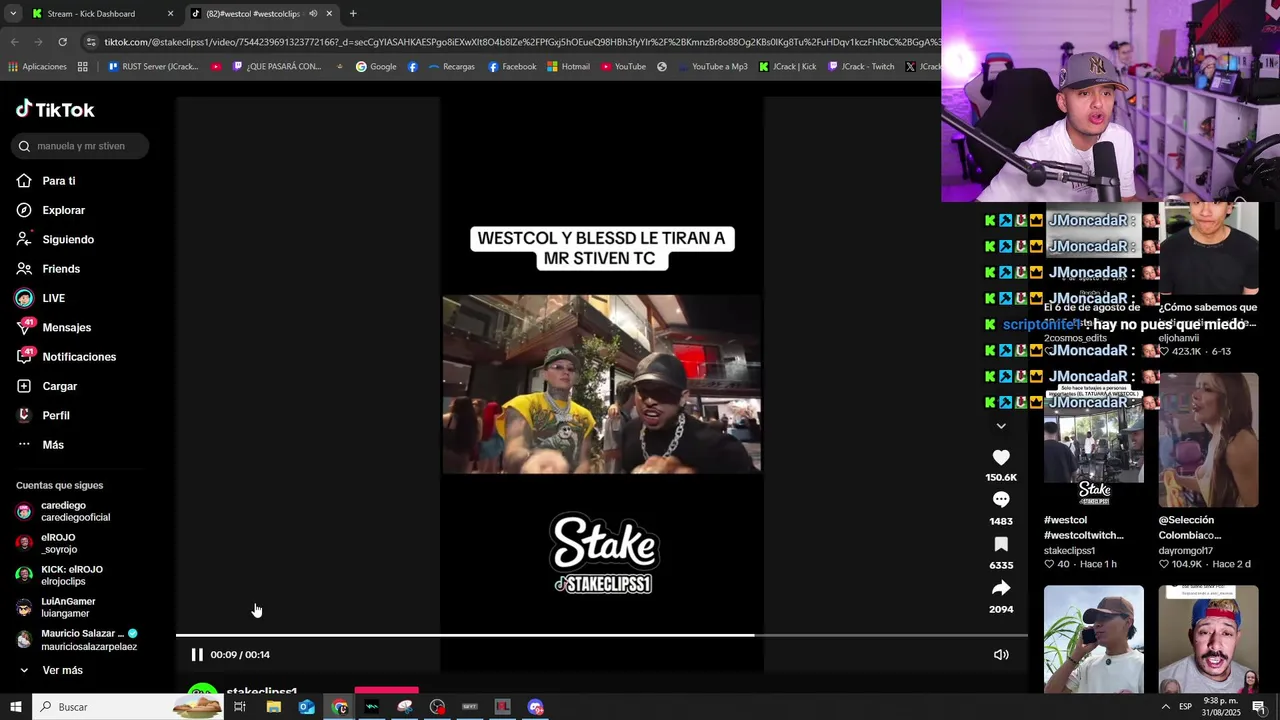Go to Perfil page
Viewport: 1280px width, 720px height.
(x=56, y=415)
